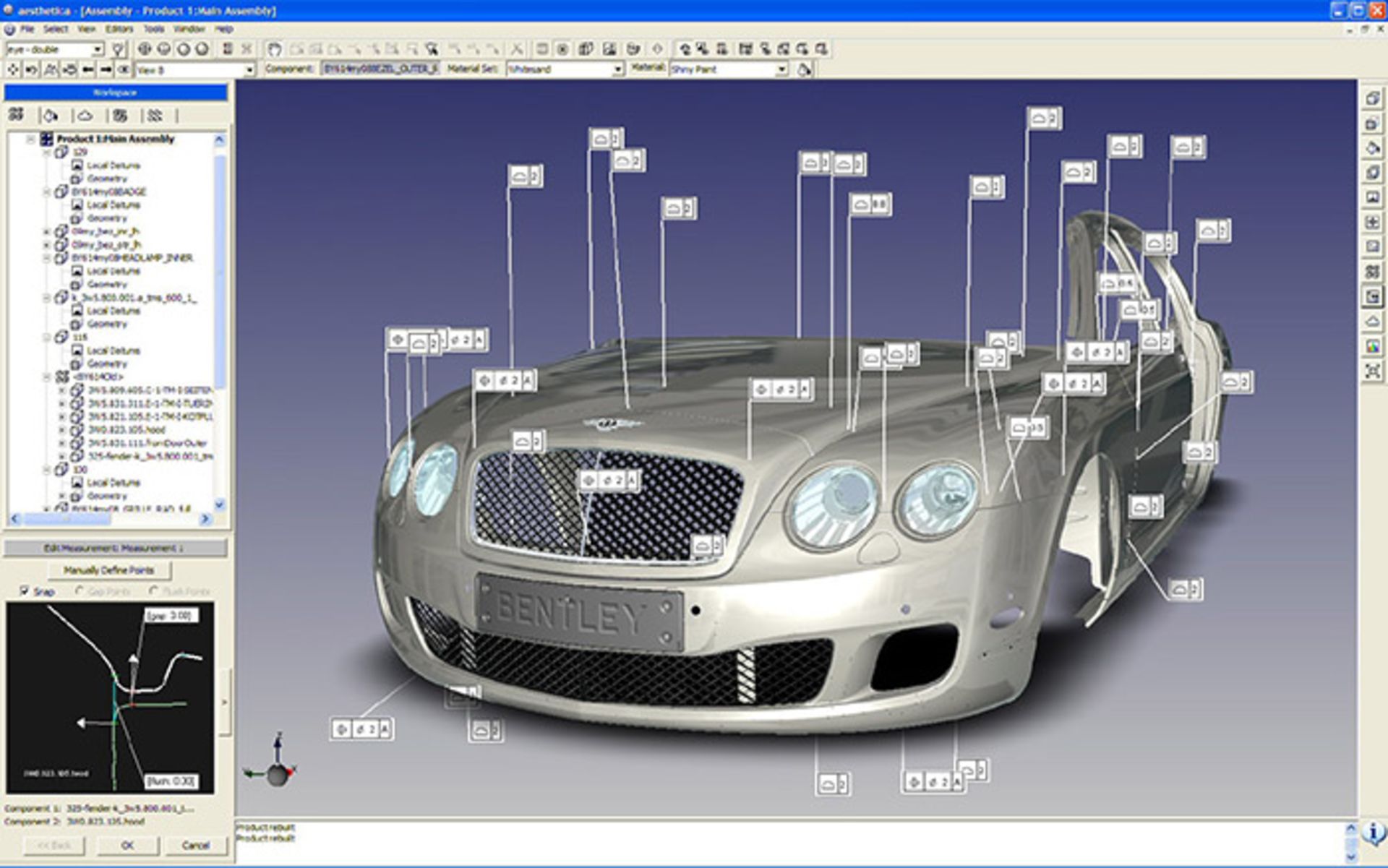The image size is (1388, 868).
Task: Click the X delete icon in toolbar
Action: click(517, 49)
